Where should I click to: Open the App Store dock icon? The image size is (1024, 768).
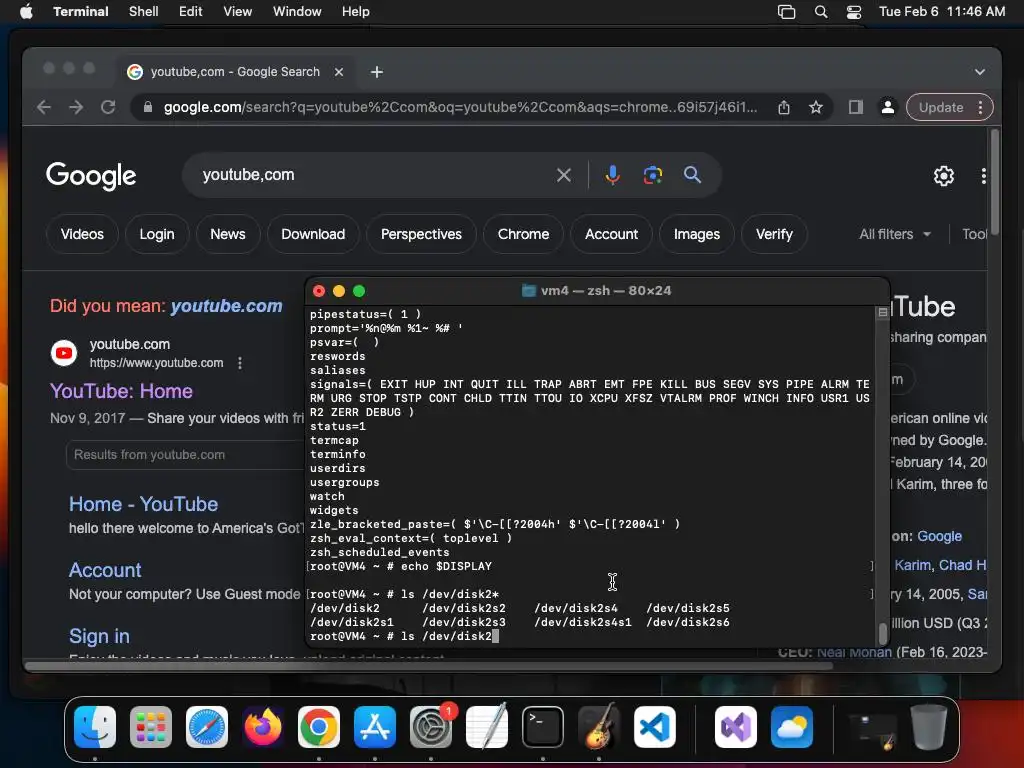pos(375,727)
